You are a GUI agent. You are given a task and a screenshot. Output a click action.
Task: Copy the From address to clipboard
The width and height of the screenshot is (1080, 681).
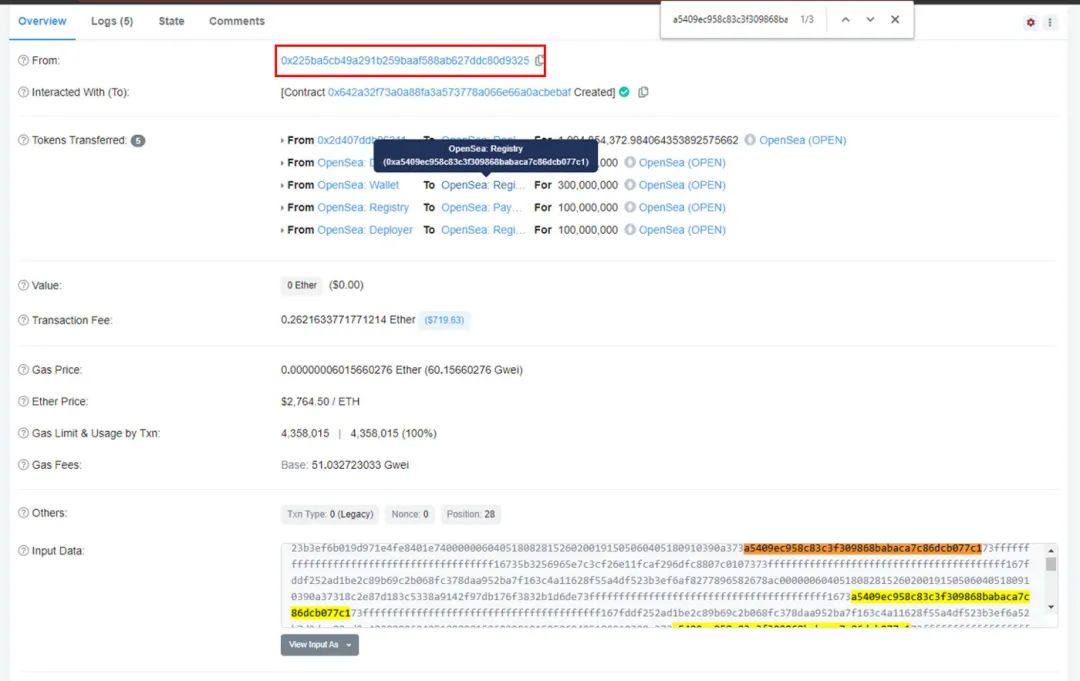(x=540, y=61)
